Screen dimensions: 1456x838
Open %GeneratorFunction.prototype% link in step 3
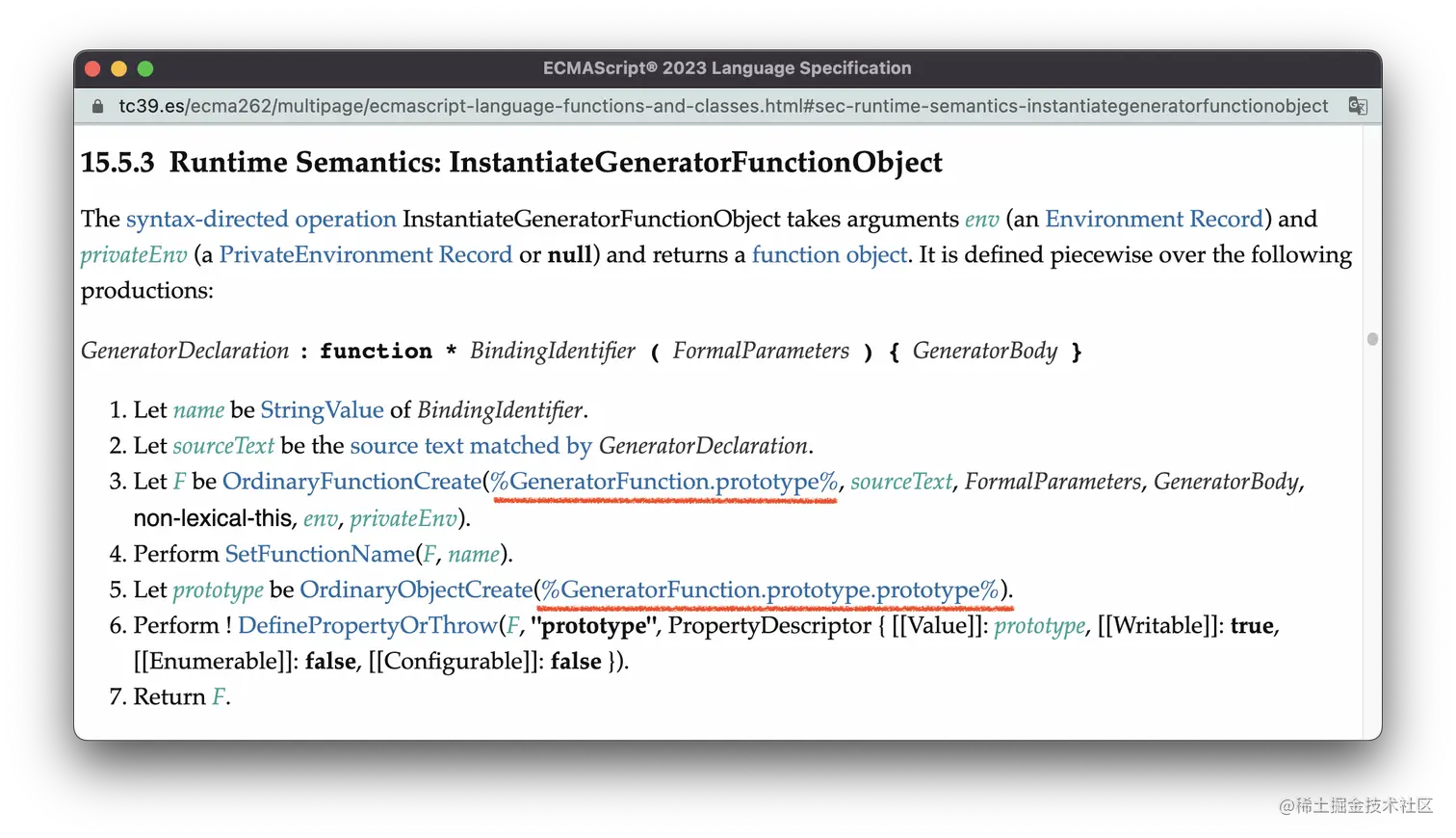click(x=664, y=482)
